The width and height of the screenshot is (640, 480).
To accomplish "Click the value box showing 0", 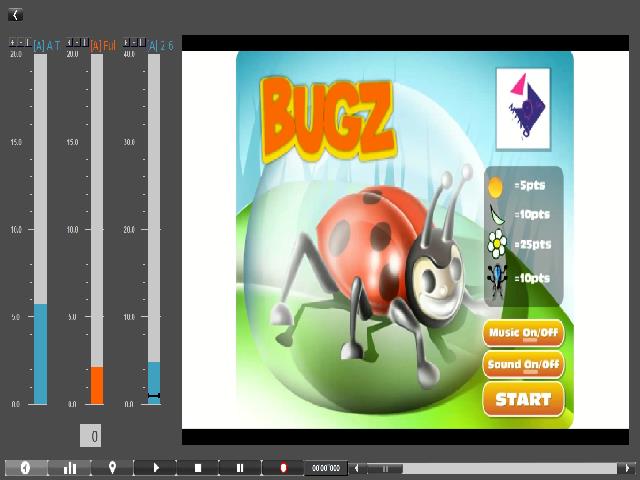I will 90,436.
